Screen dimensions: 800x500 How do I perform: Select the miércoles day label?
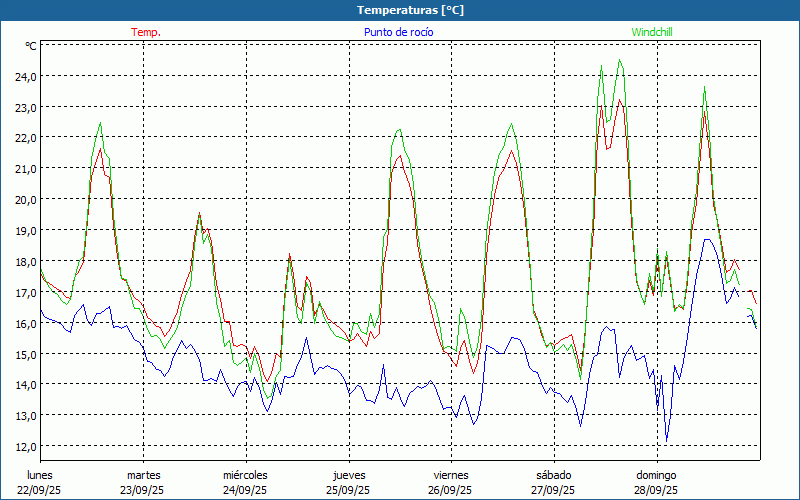click(x=245, y=475)
